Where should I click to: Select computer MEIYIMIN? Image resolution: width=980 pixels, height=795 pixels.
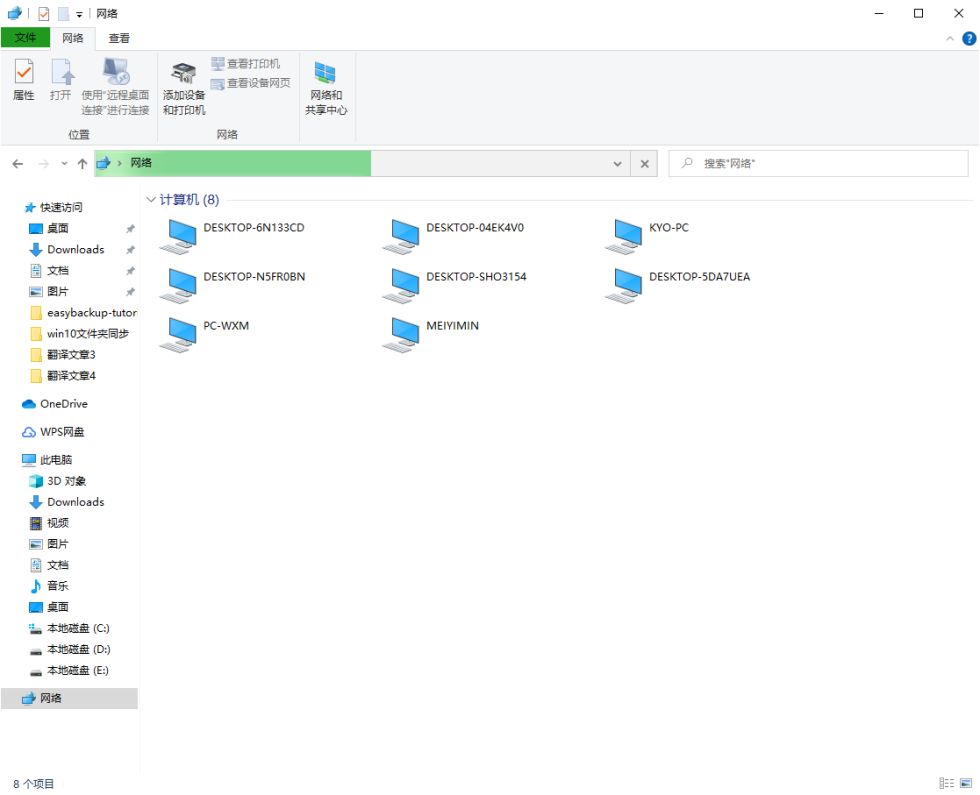coord(431,334)
